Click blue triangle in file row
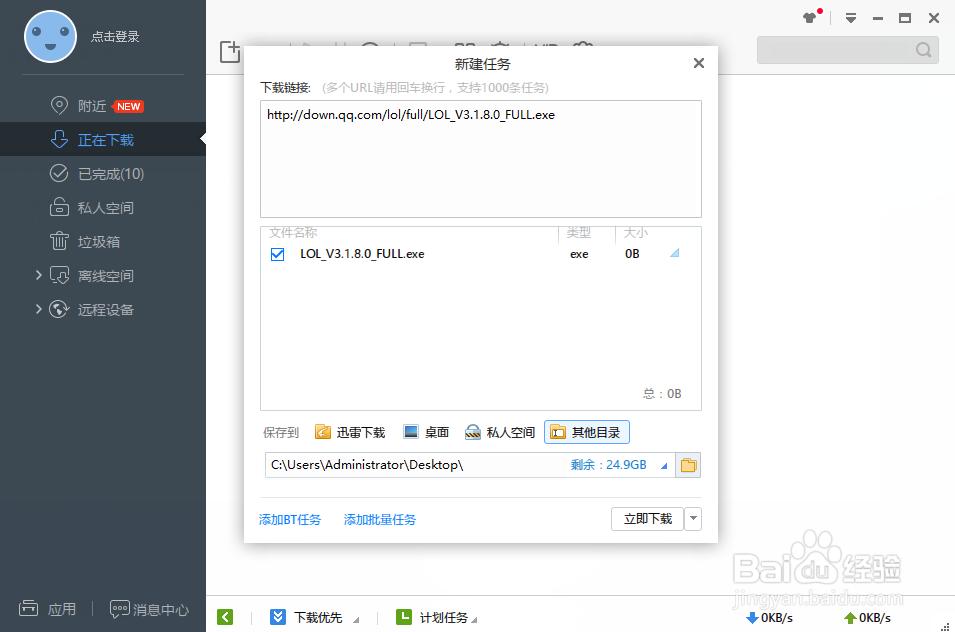The width and height of the screenshot is (955, 632). 675,253
